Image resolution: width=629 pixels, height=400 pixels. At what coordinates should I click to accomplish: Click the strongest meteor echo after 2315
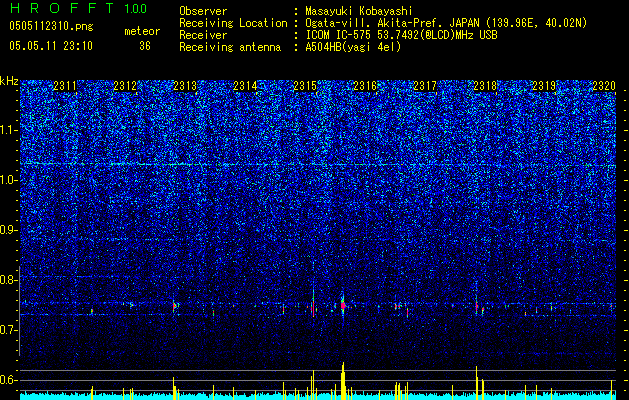343,305
